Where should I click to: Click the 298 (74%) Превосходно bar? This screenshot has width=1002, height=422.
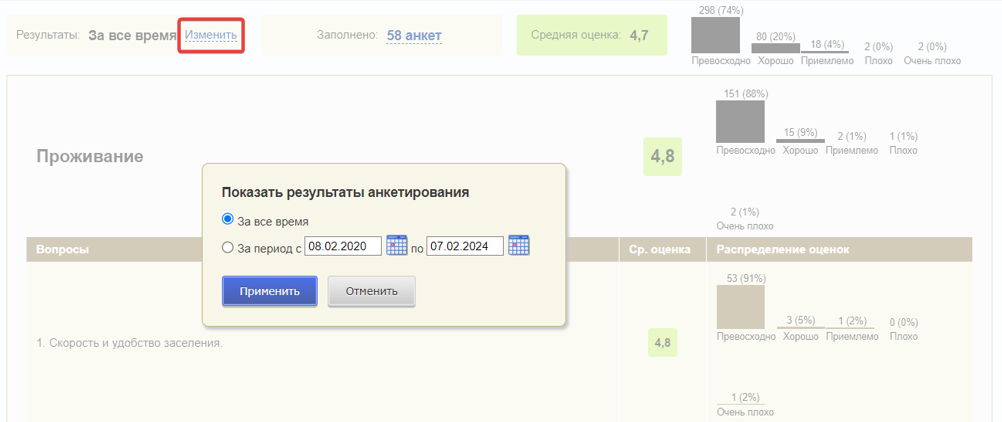click(x=716, y=35)
